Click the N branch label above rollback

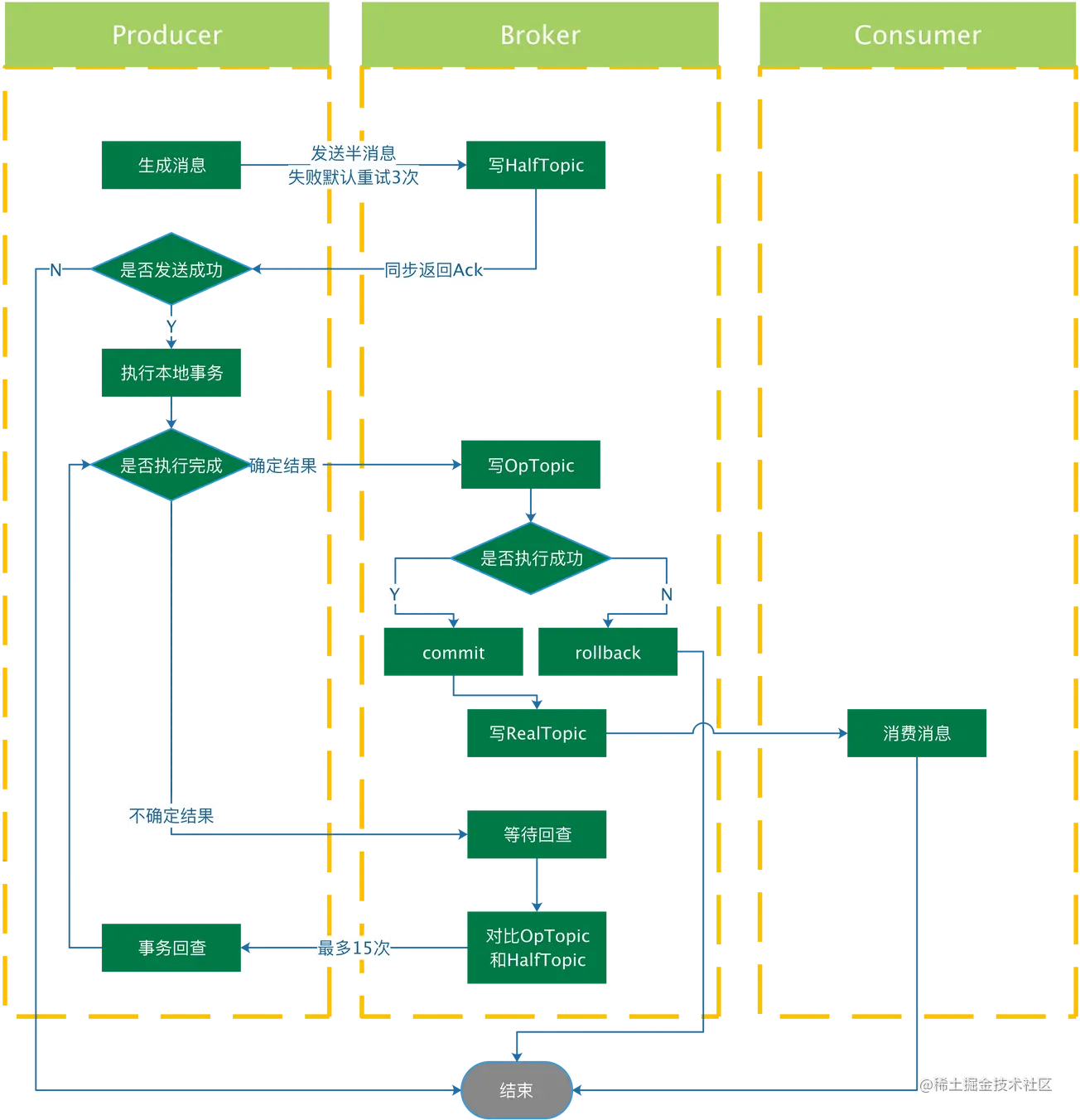point(667,595)
